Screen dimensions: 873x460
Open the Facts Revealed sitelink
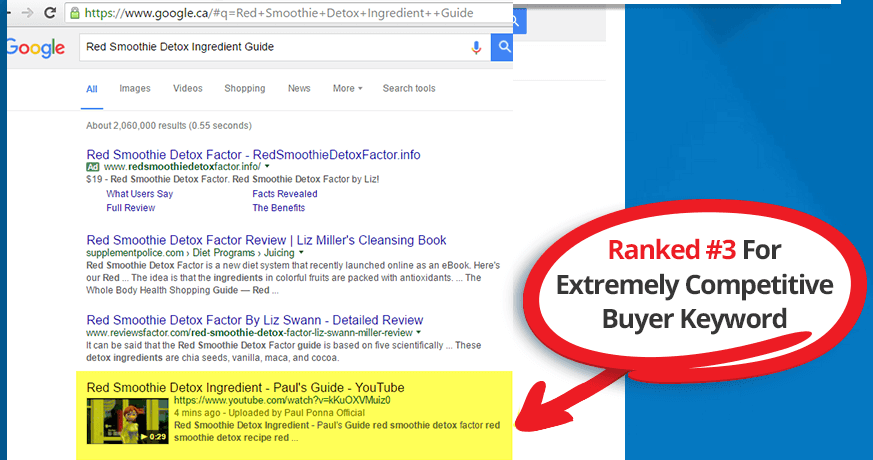pos(285,194)
